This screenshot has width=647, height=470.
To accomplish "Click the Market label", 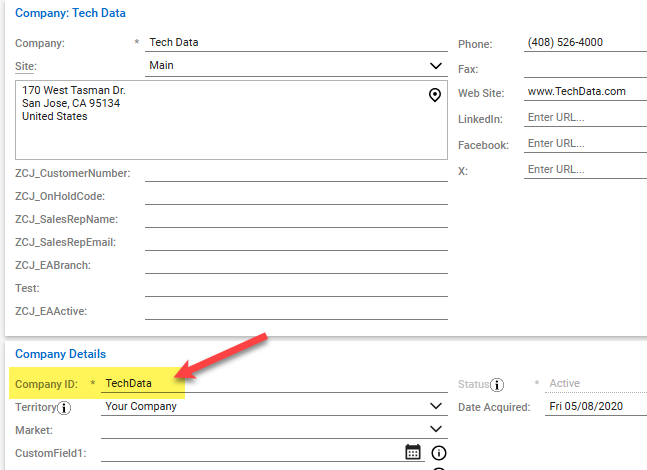I will pyautogui.click(x=34, y=430).
